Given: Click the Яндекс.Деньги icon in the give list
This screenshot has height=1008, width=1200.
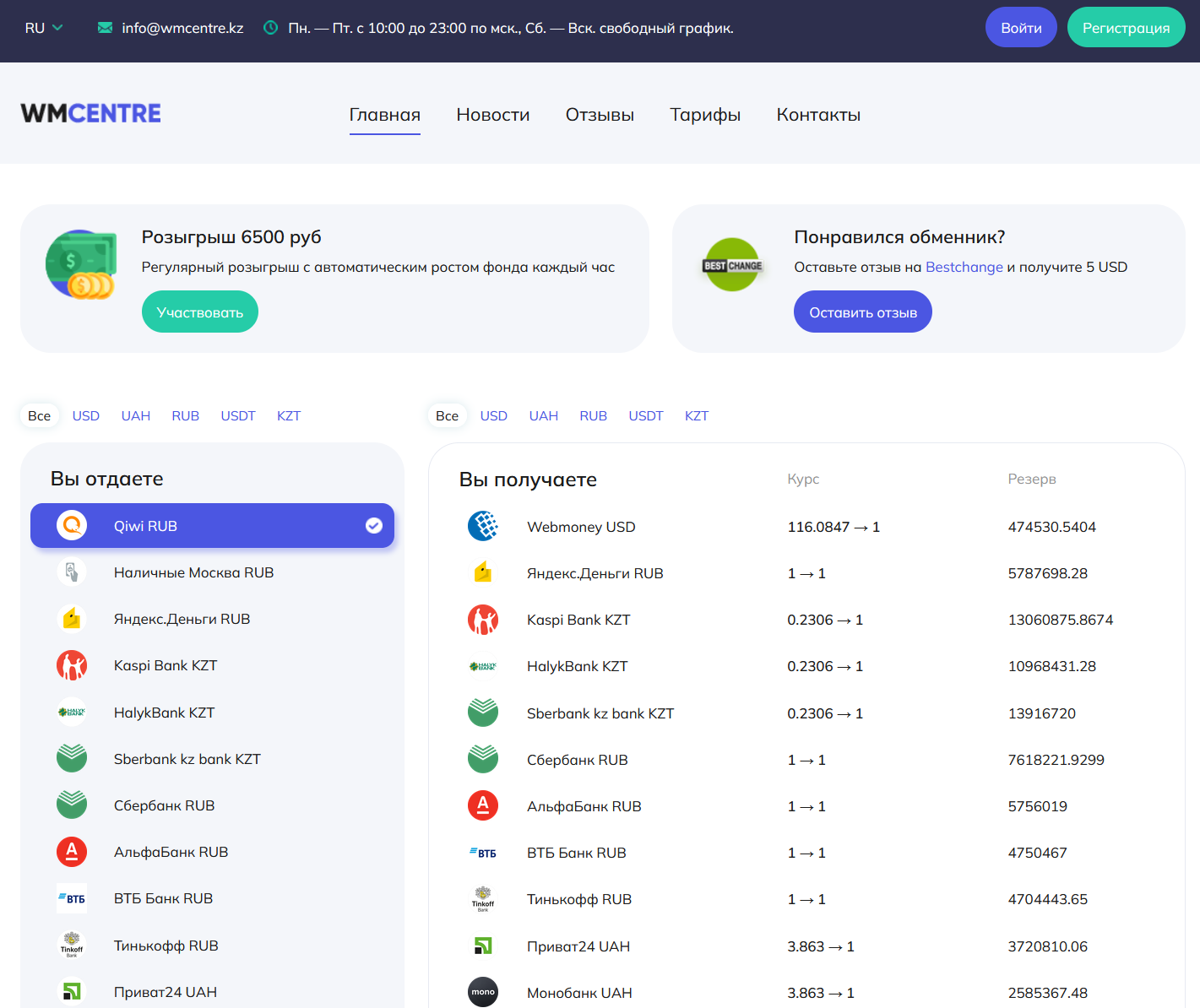Looking at the screenshot, I should tap(72, 619).
